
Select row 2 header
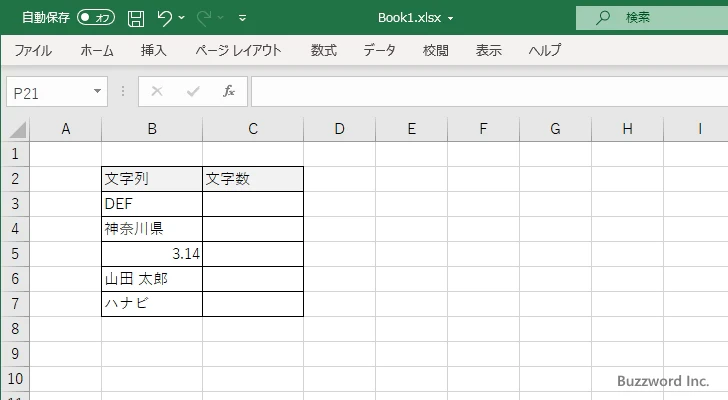(x=15, y=179)
